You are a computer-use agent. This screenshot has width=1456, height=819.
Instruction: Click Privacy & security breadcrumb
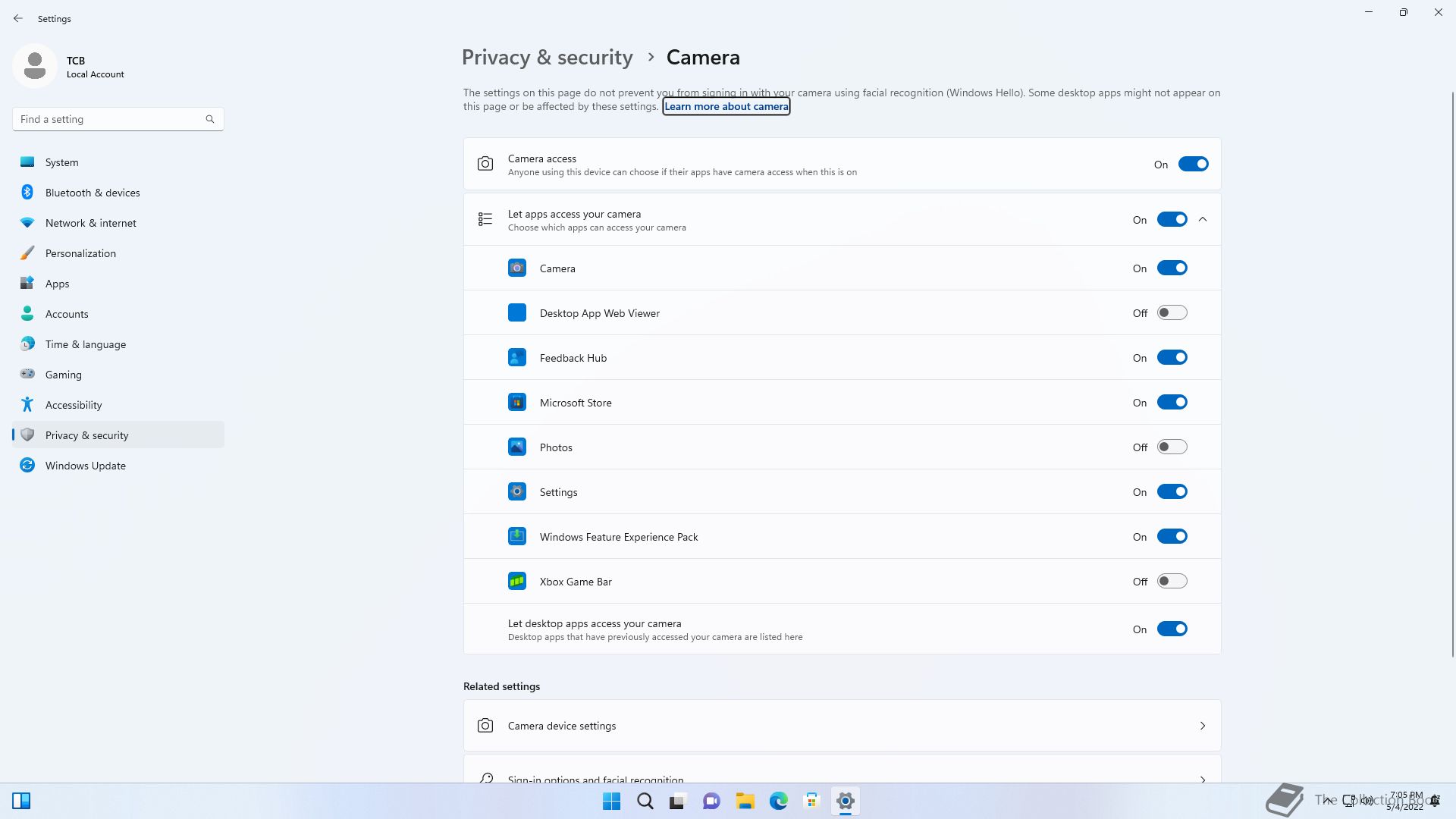pos(547,58)
